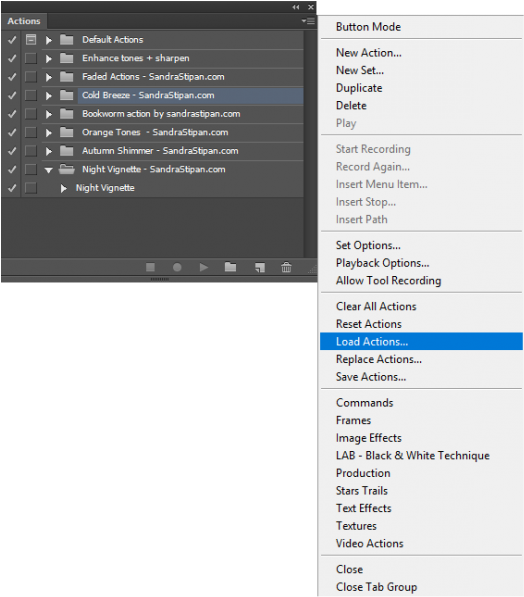Click the Create new set folder icon

coord(230,267)
